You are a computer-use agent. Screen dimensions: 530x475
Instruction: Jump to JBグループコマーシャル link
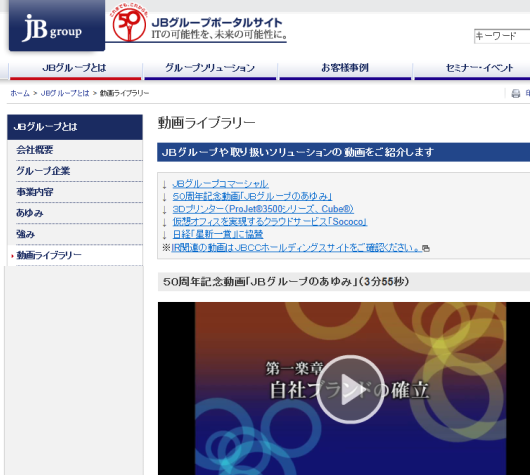tap(220, 184)
